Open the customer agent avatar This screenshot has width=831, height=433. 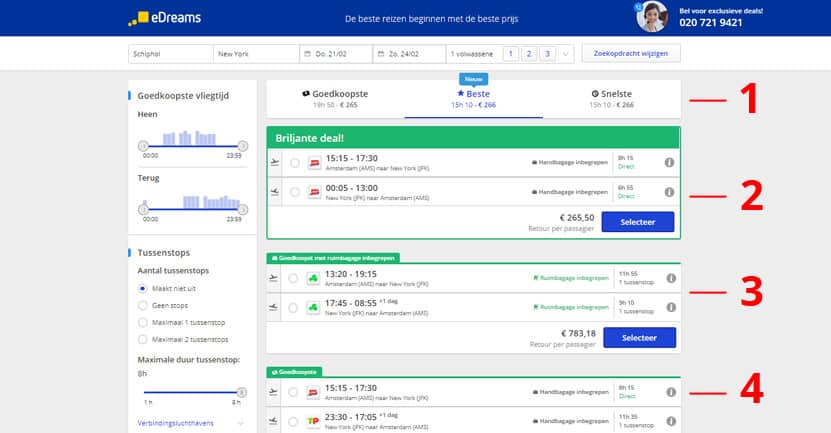[652, 17]
